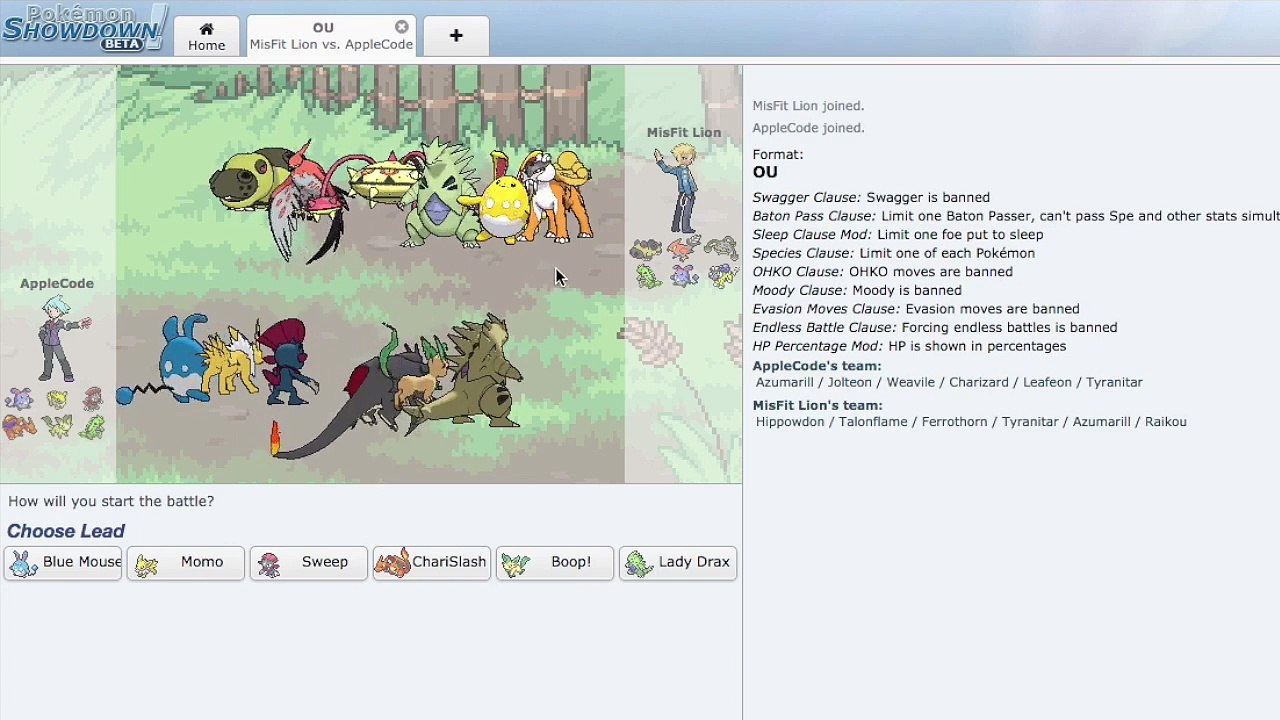Click the Pokémon Showdown logo
Screen dimensions: 1280x720
pyautogui.click(x=84, y=29)
